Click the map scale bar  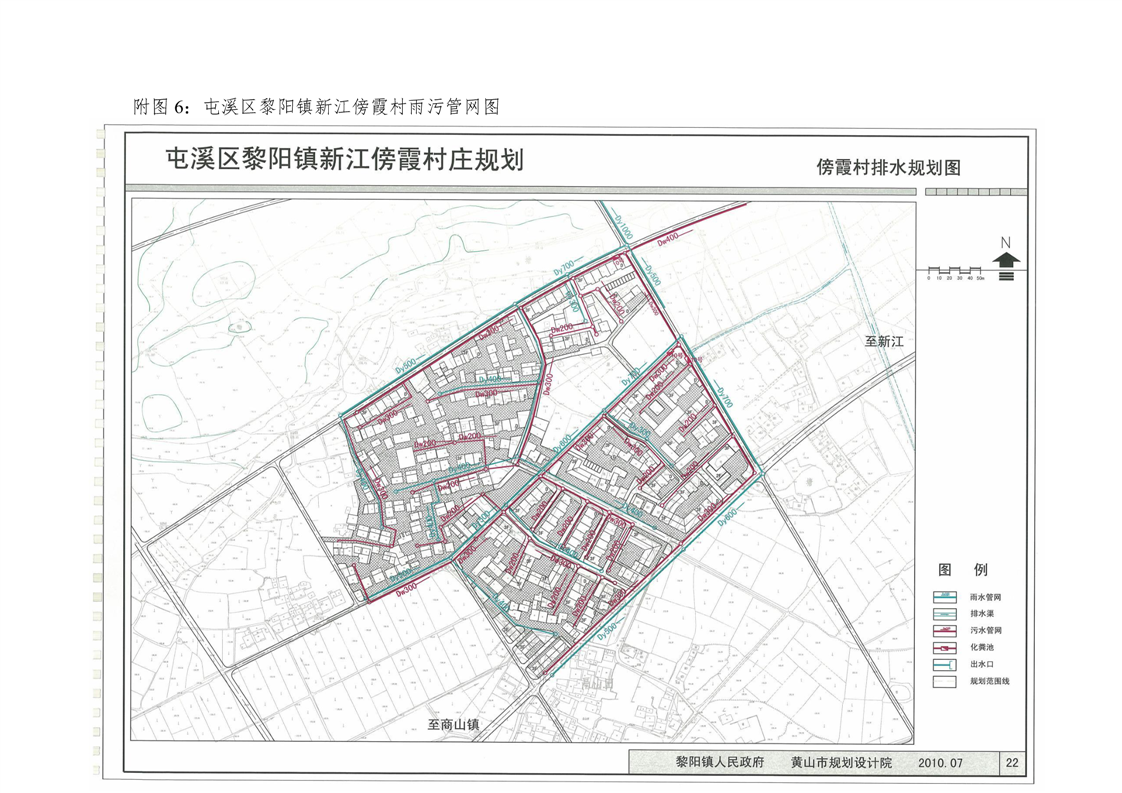pos(955,271)
